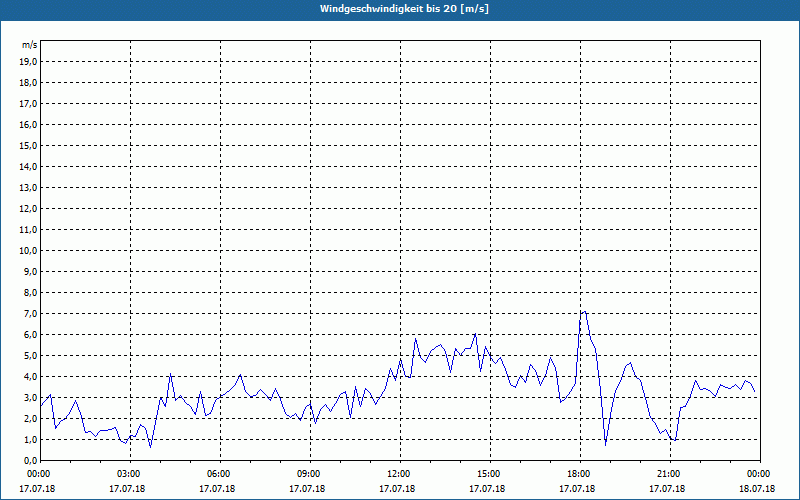Click the 10,0 y-axis label

tap(28, 251)
